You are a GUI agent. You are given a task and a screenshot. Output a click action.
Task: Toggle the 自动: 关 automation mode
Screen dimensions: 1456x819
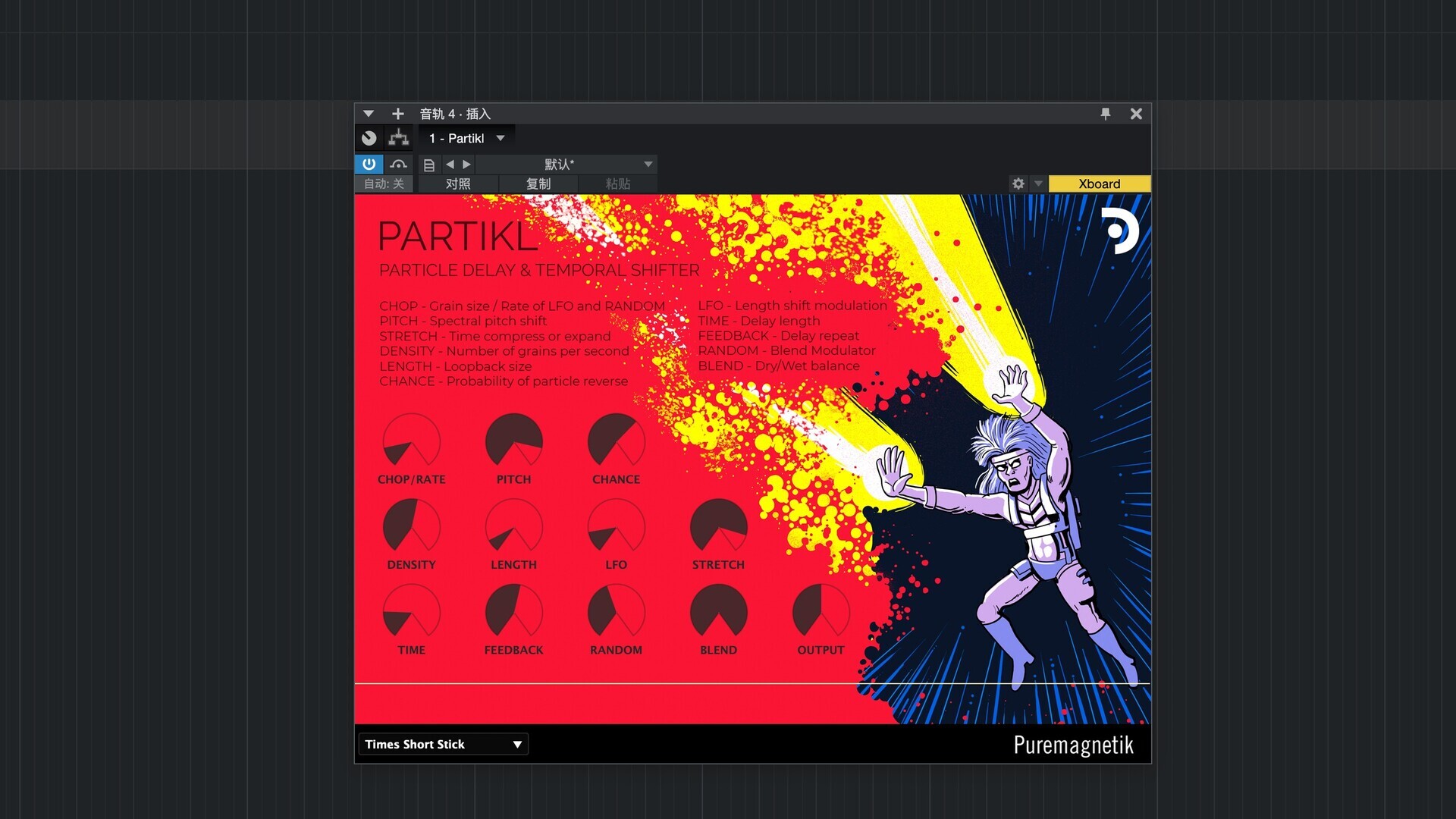pos(384,184)
